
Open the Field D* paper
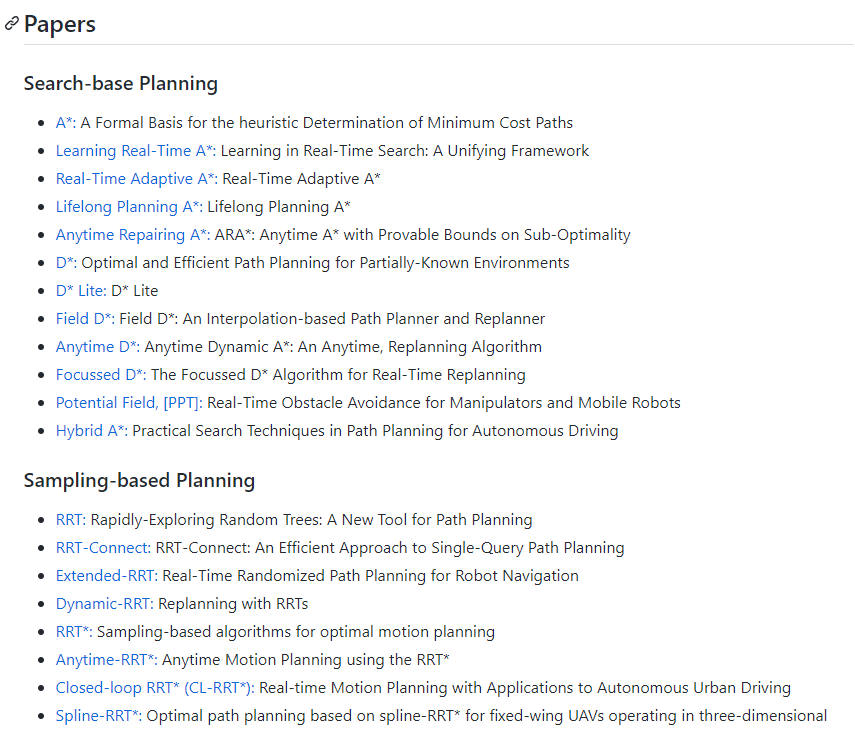pos(84,319)
